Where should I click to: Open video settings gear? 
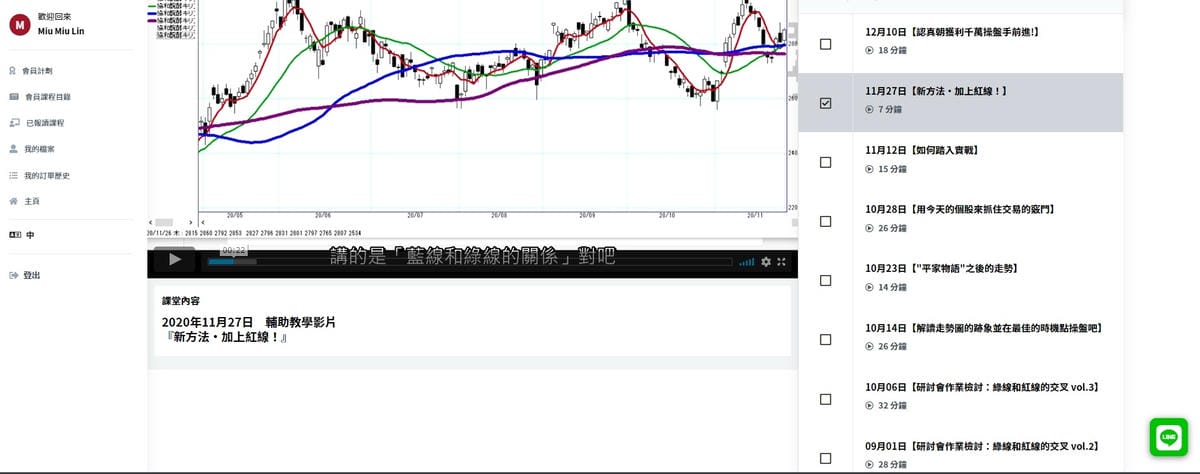(766, 262)
